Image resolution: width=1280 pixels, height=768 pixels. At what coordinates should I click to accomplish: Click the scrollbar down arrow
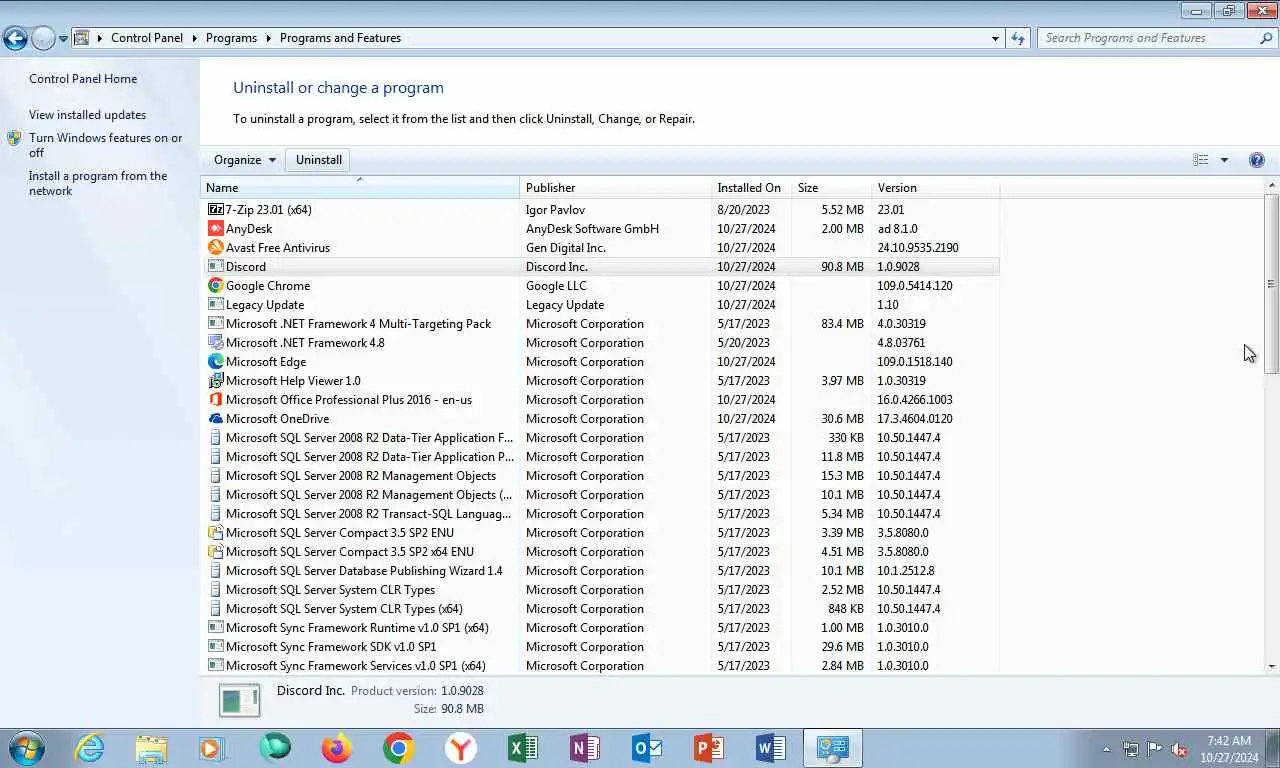(x=1272, y=666)
